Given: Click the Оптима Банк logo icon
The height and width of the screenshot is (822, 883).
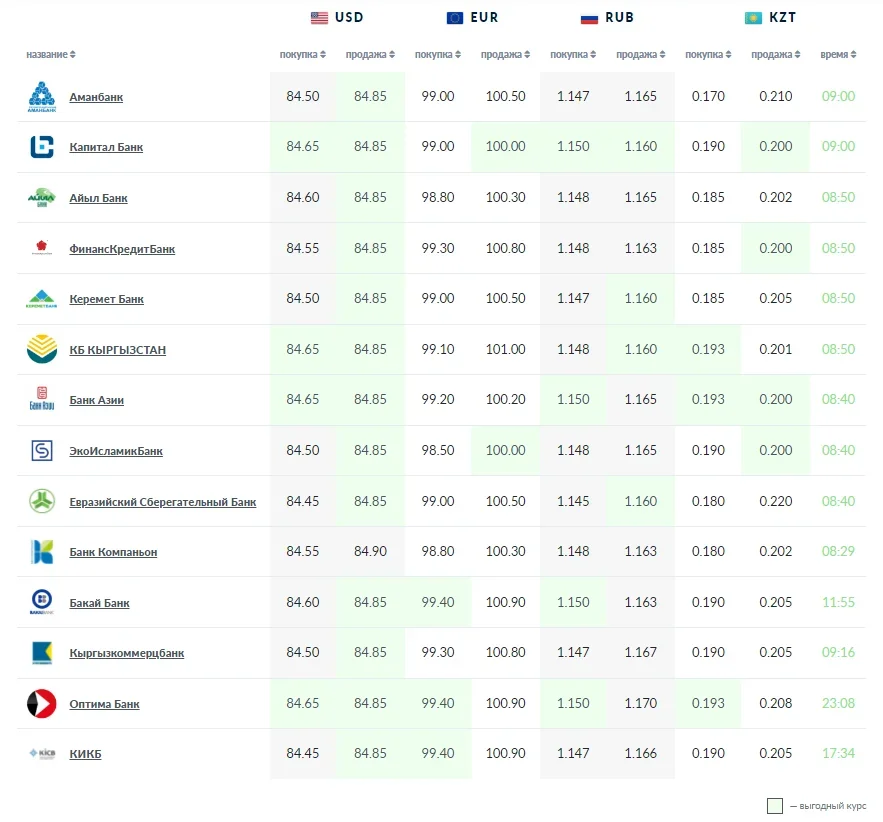Looking at the screenshot, I should coord(41,704).
